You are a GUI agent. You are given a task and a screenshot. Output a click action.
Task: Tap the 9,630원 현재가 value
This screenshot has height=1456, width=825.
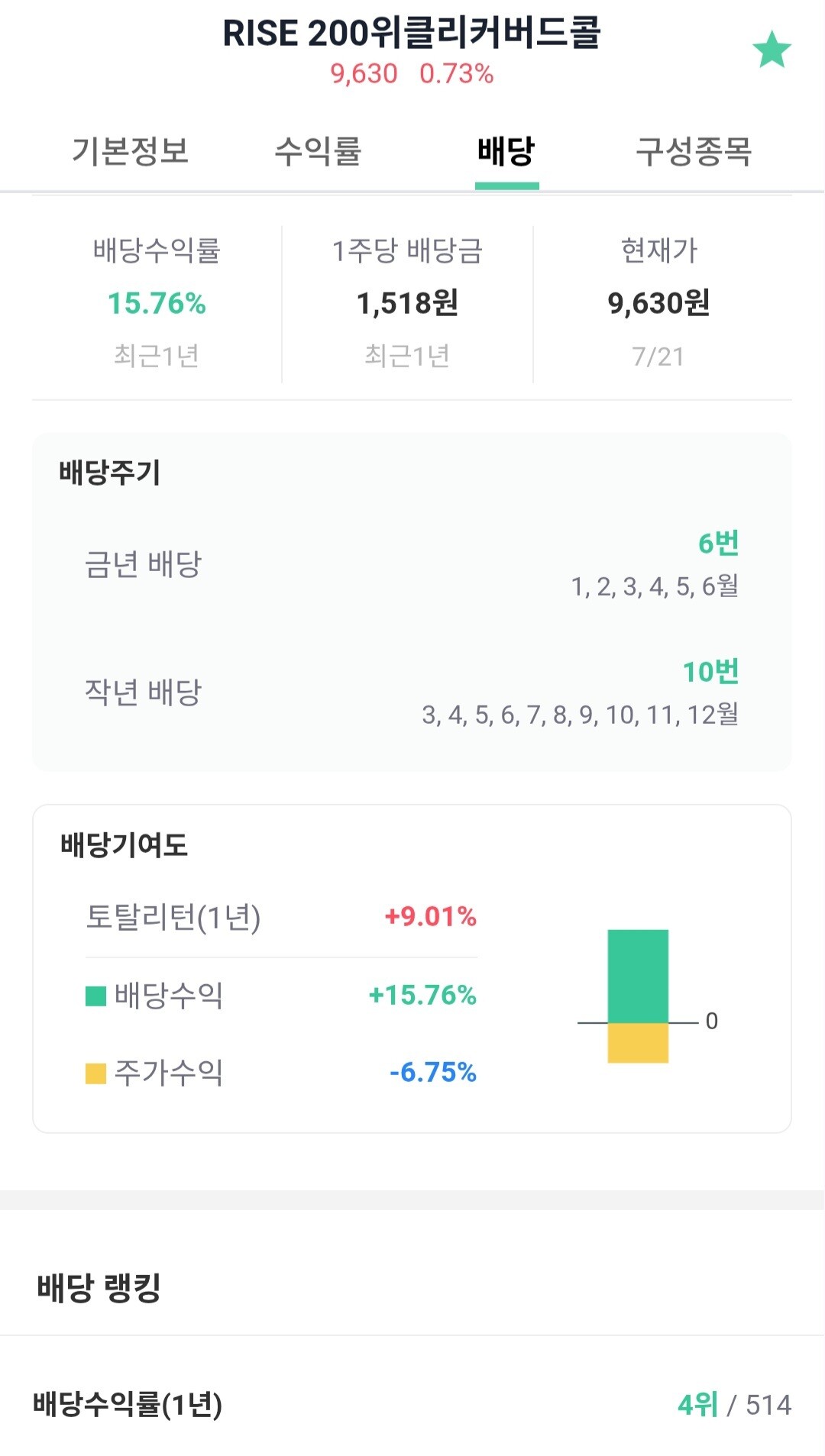tap(658, 303)
